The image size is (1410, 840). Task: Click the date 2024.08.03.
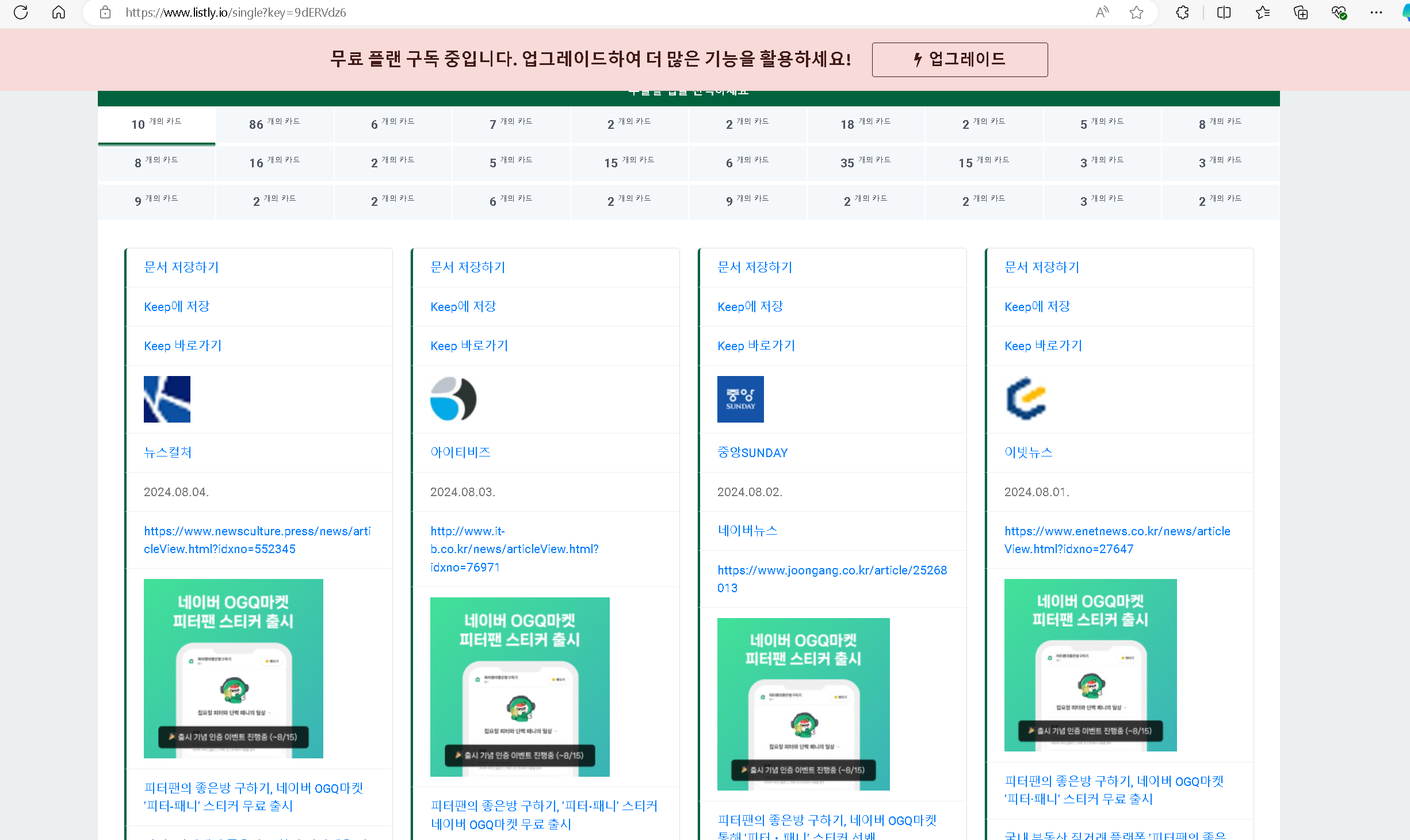pos(463,492)
